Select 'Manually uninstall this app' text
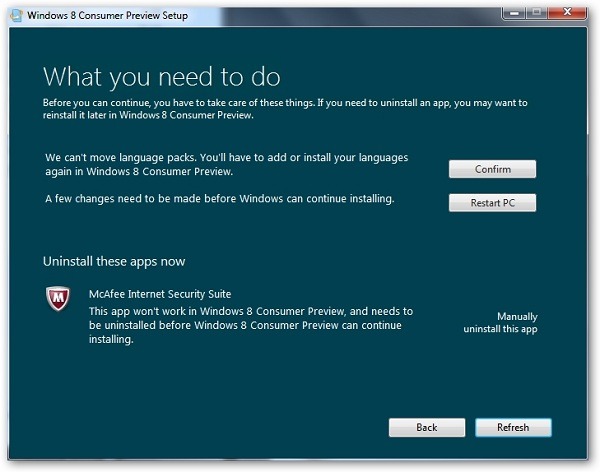 (x=500, y=323)
